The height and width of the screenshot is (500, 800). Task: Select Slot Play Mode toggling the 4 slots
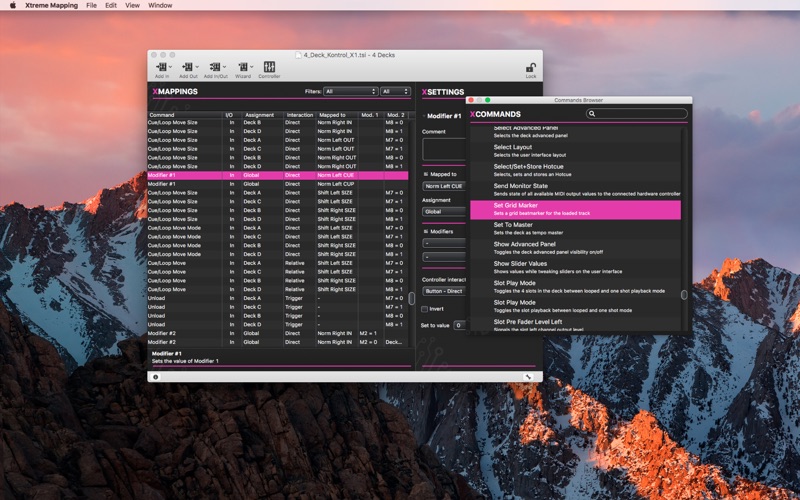pyautogui.click(x=575, y=286)
